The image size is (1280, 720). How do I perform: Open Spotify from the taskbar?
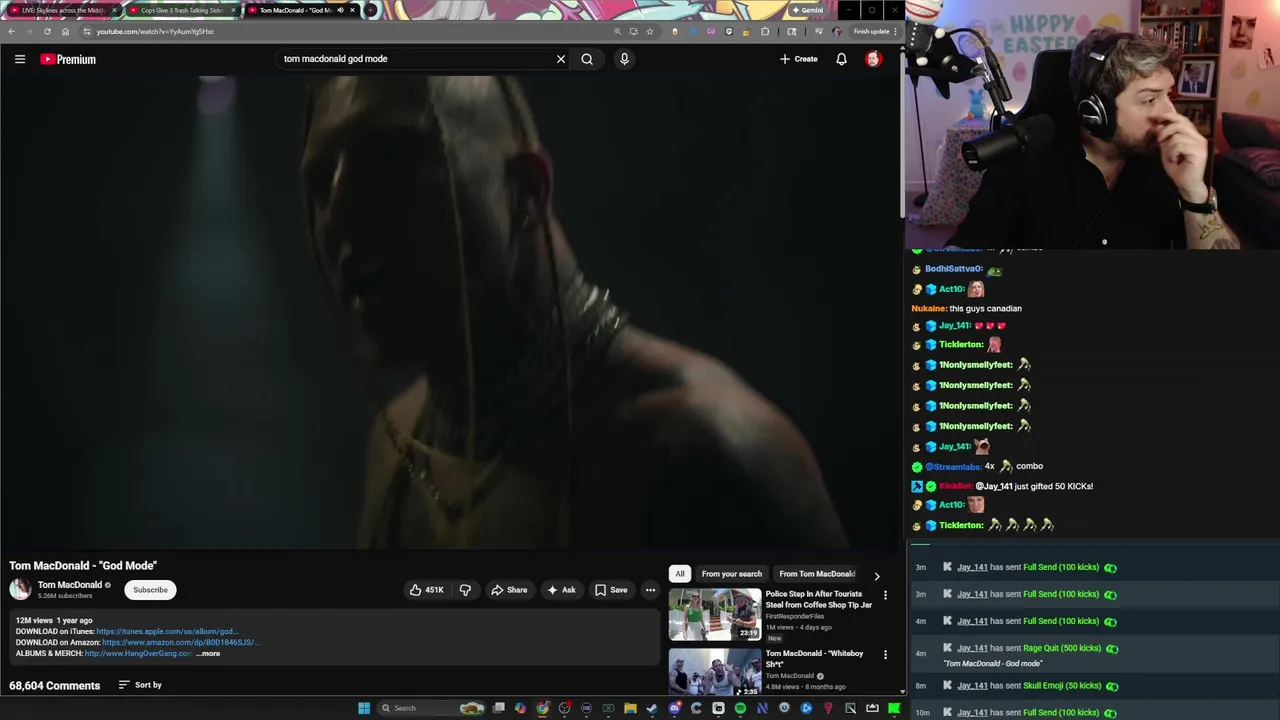coord(740,708)
